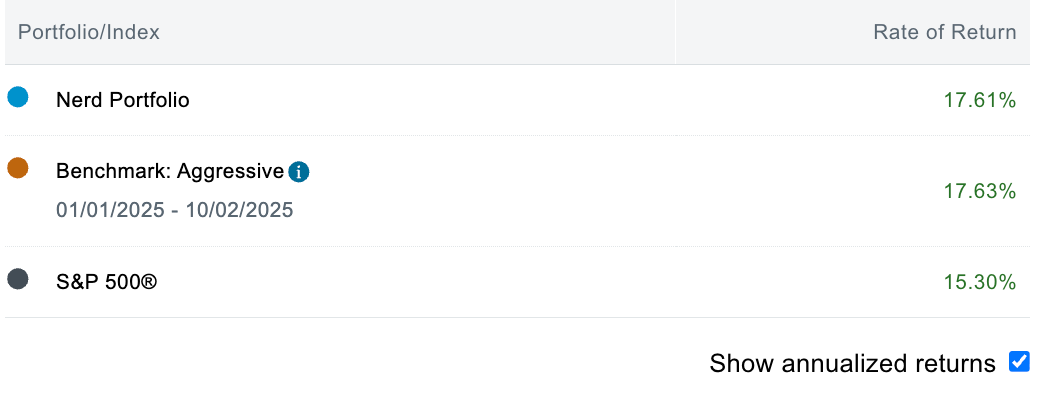Click the Rate of Return header
Screen dimensions: 1039x405
944,32
